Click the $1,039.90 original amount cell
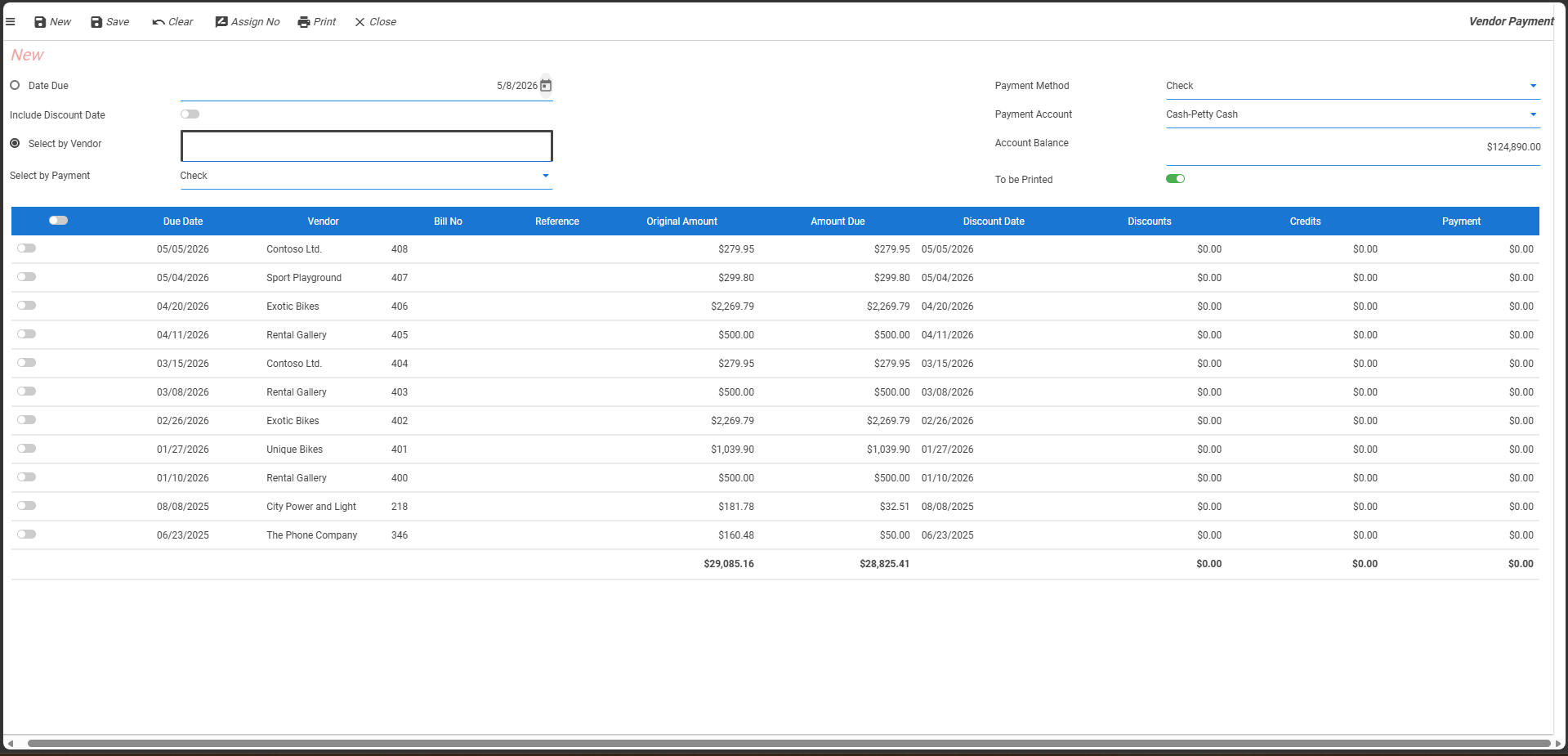1568x756 pixels. coord(732,450)
